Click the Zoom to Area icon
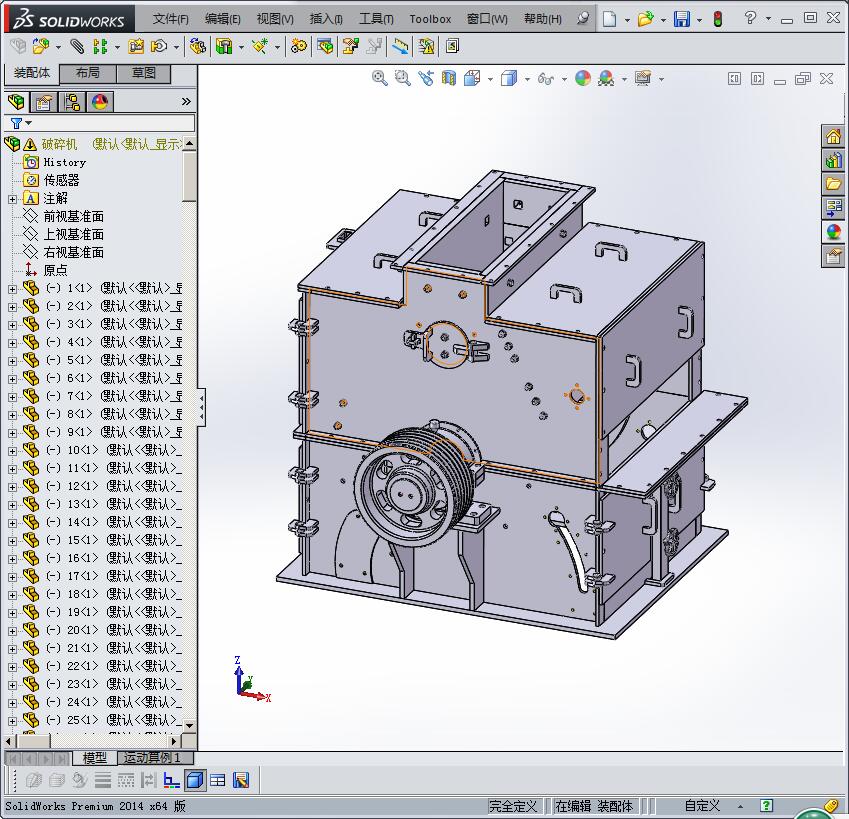The image size is (849, 819). [402, 78]
